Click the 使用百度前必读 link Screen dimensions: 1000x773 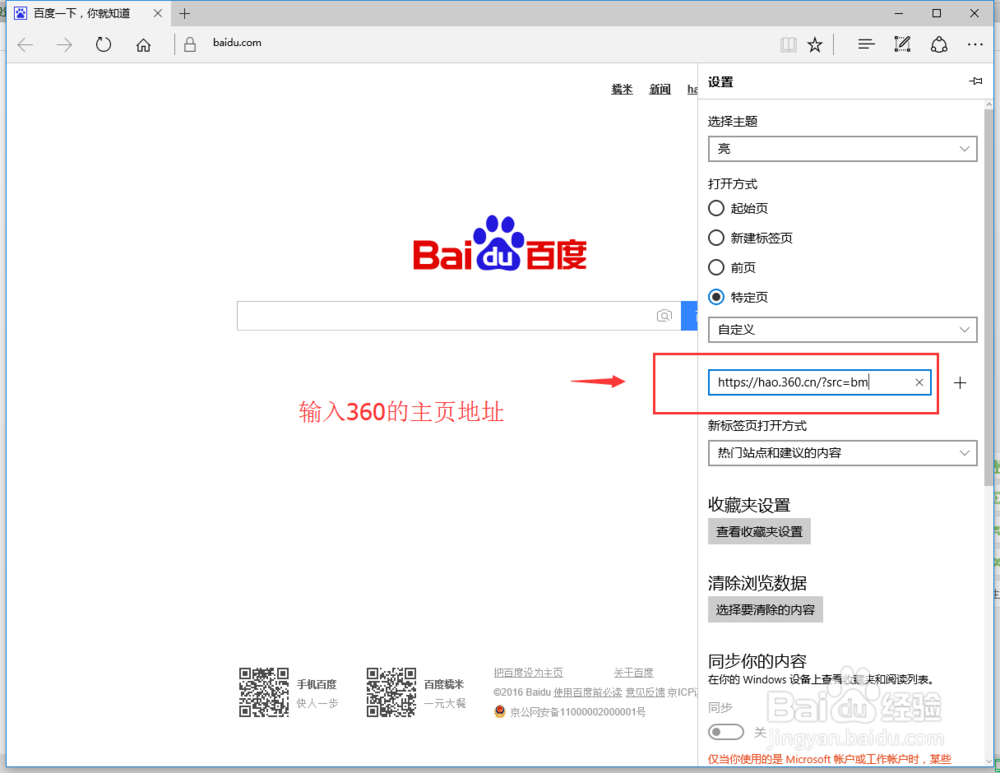tap(587, 692)
